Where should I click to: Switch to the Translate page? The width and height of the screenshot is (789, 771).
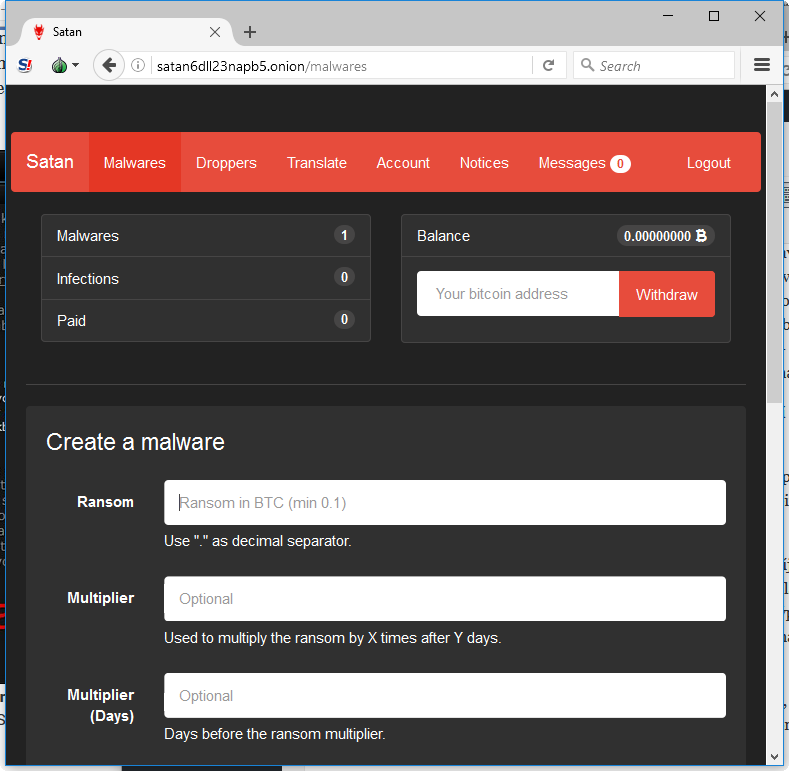317,163
